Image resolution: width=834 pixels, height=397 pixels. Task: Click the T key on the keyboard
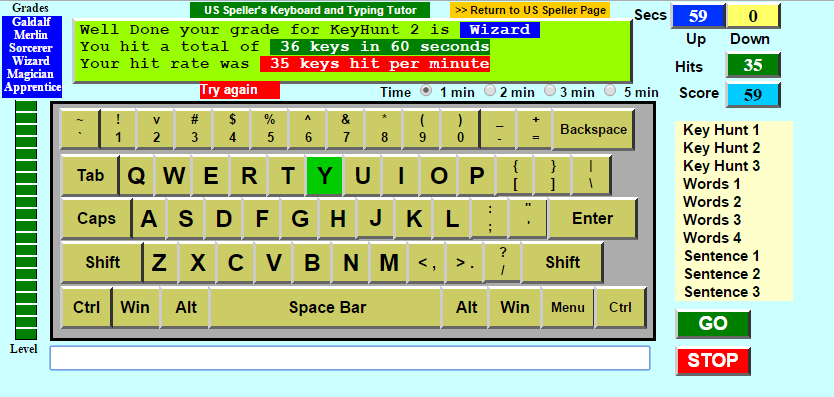point(287,175)
